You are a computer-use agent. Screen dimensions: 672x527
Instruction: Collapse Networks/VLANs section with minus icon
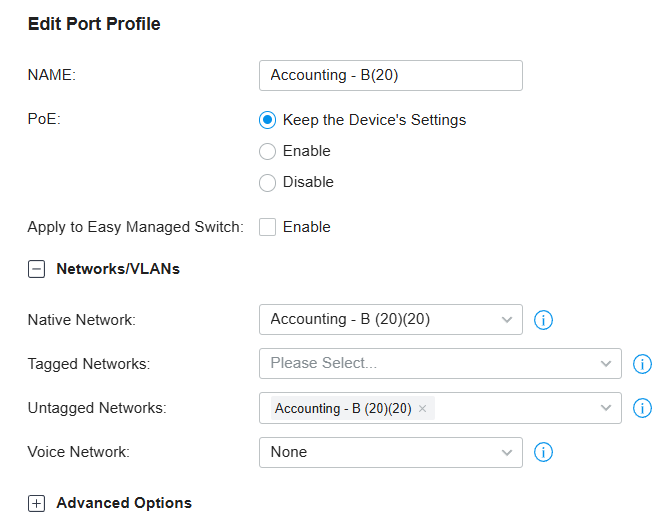tap(36, 269)
